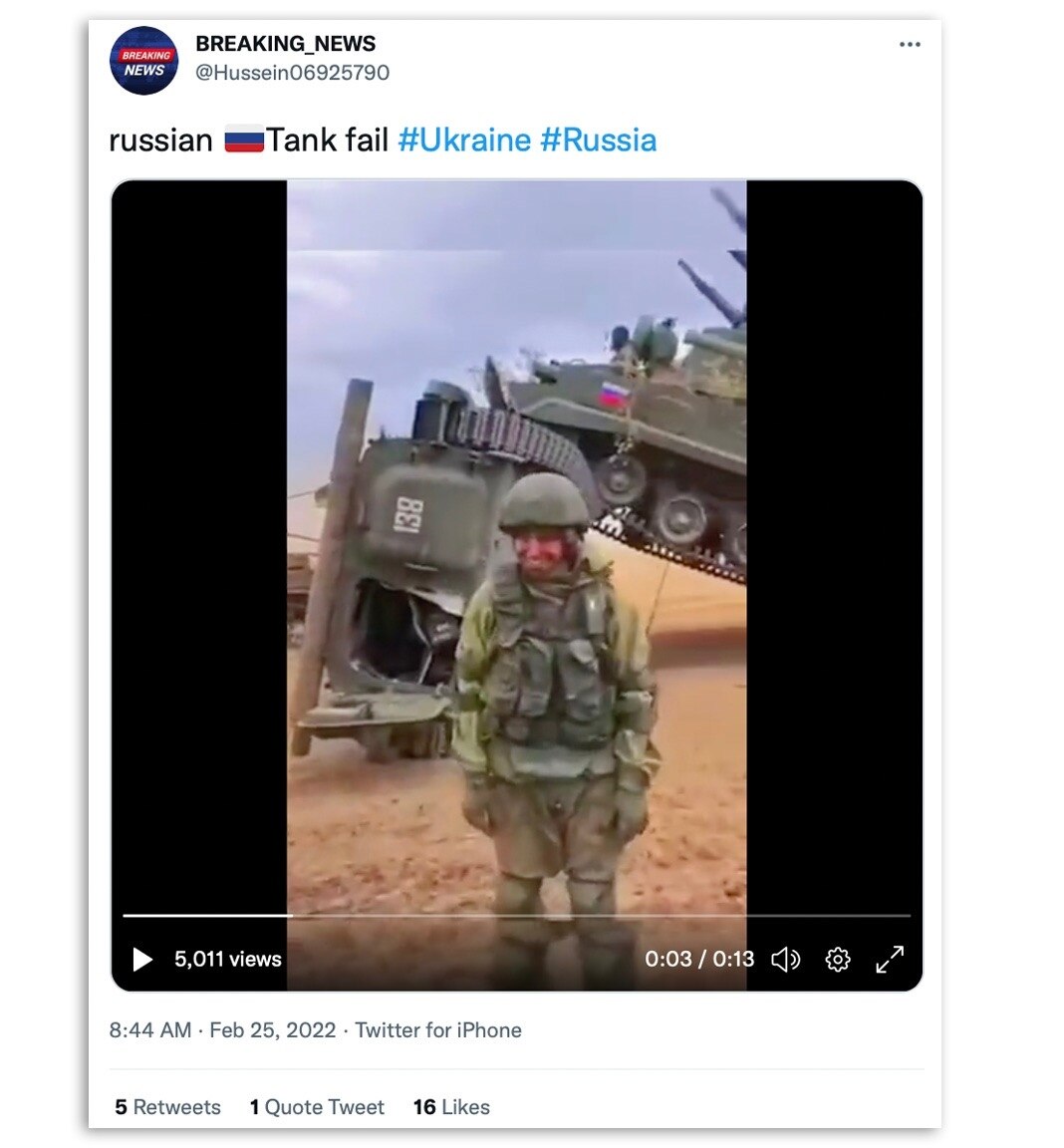1064x1148 pixels.
Task: Open video settings gear
Action: [x=838, y=959]
